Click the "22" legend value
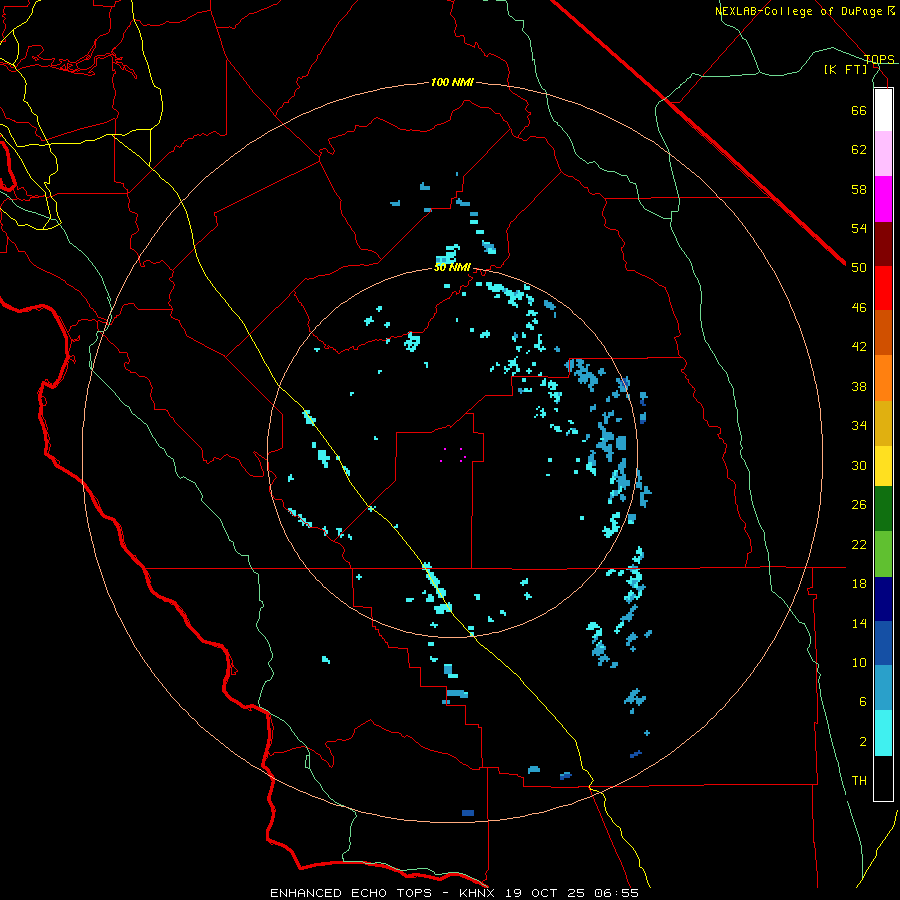The height and width of the screenshot is (900, 900). pos(859,544)
